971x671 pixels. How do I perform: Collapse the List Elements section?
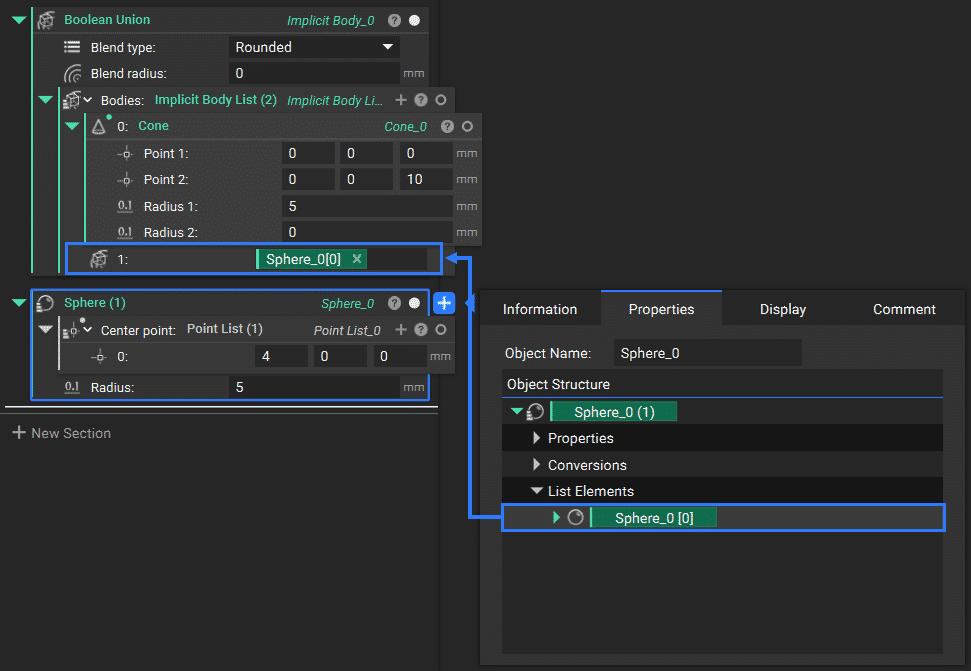point(536,491)
